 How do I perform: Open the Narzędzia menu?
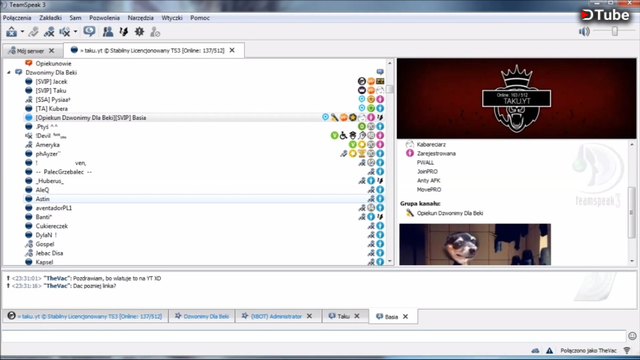[140, 18]
